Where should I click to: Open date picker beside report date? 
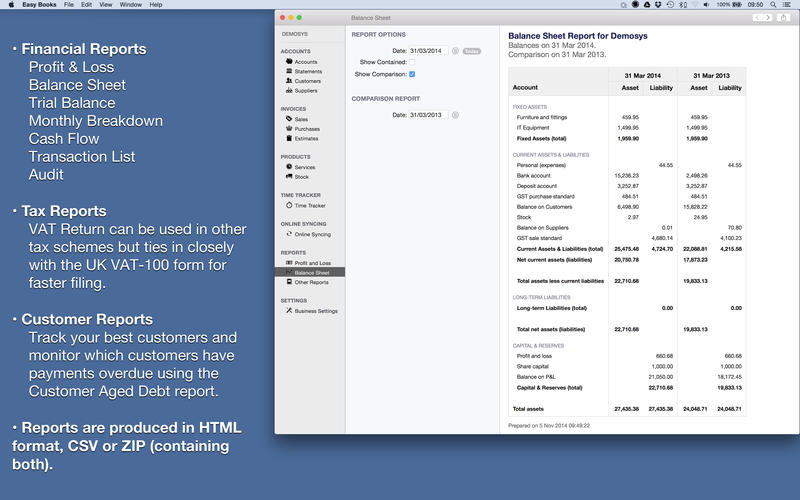point(455,50)
